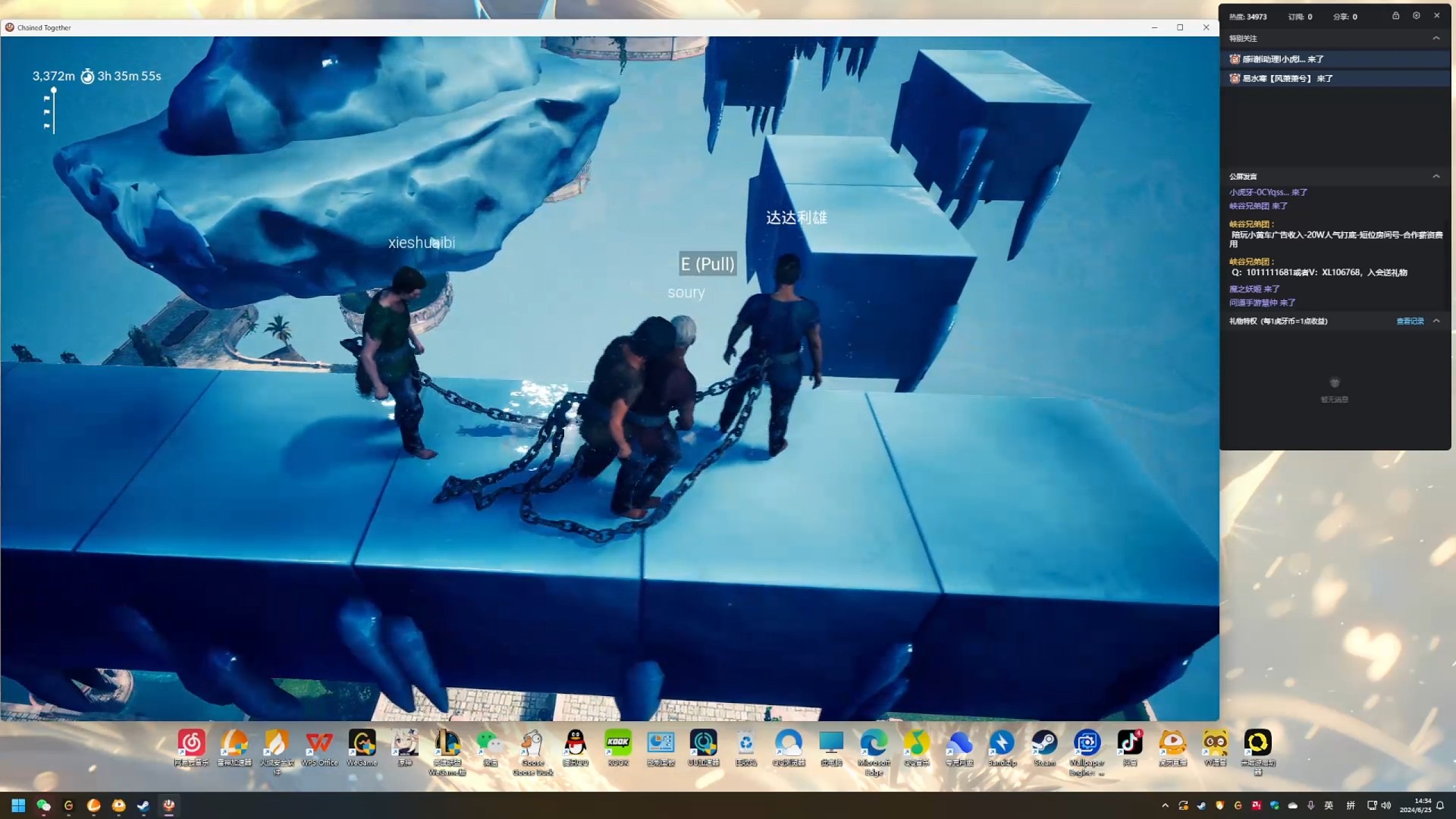Open the Goose Goose Duck shortcut
1456x819 pixels.
pos(532,744)
